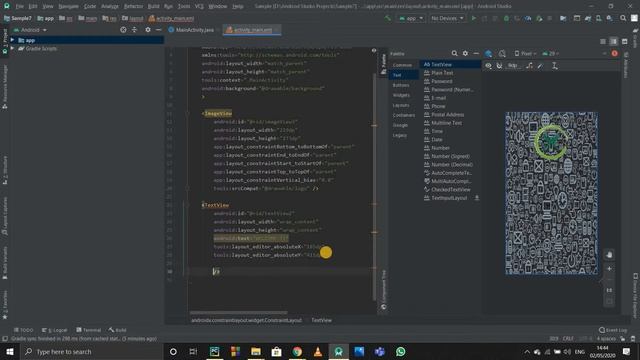This screenshot has height=360, width=640.
Task: Open the API 29 version dropdown
Action: tap(551, 53)
